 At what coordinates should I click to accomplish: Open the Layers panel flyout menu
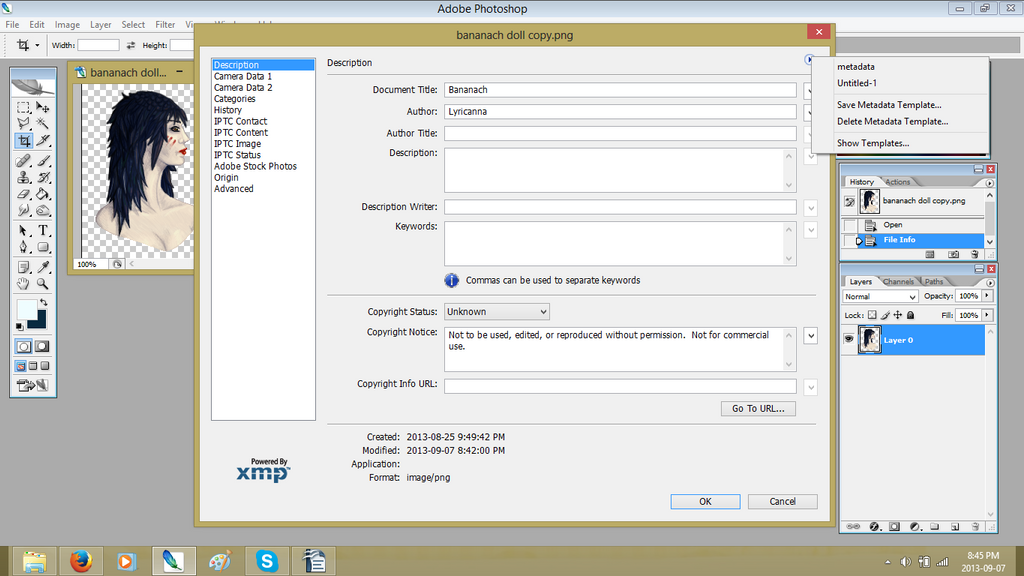pyautogui.click(x=990, y=283)
